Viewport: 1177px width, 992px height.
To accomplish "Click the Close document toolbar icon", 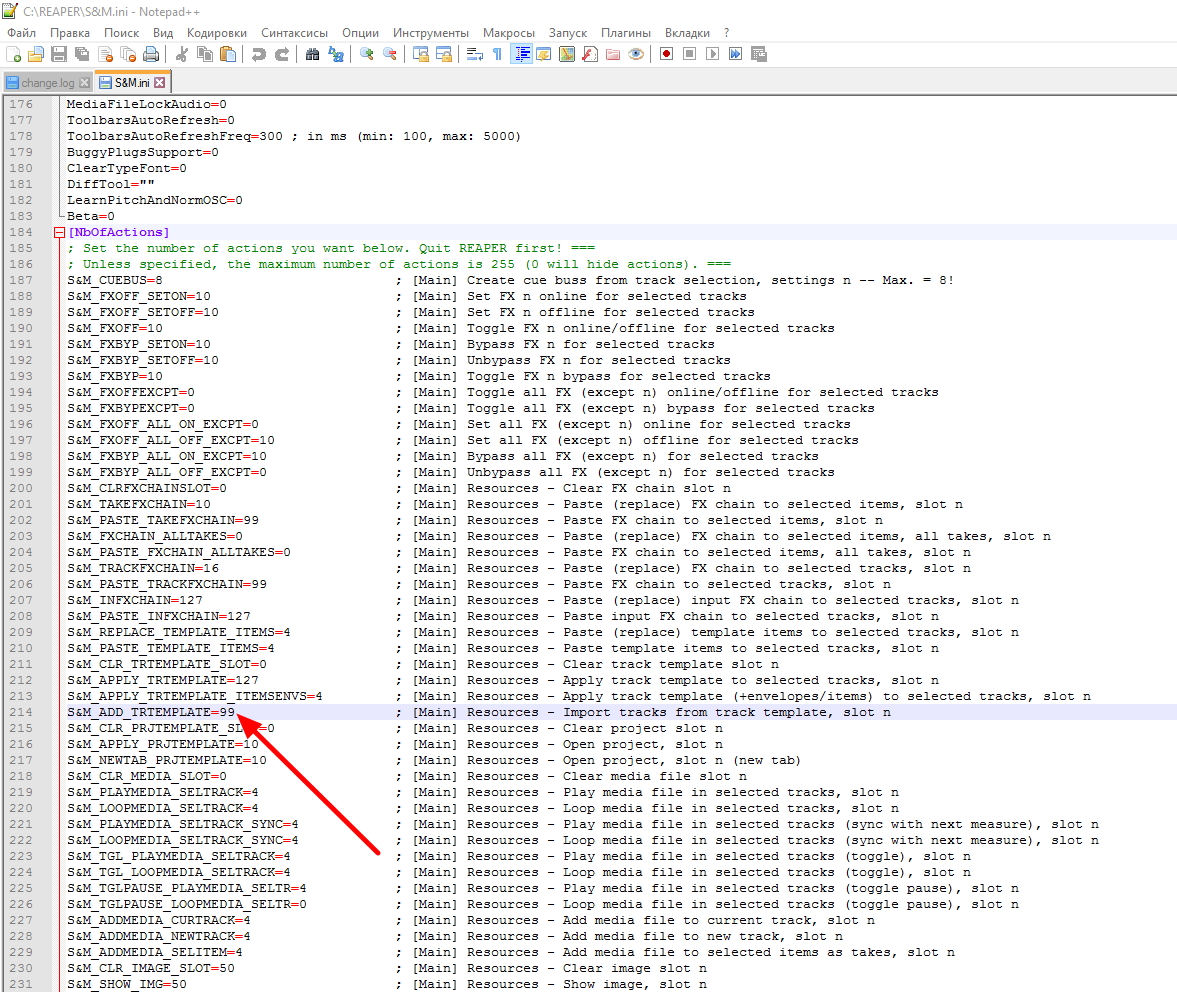I will [105, 54].
